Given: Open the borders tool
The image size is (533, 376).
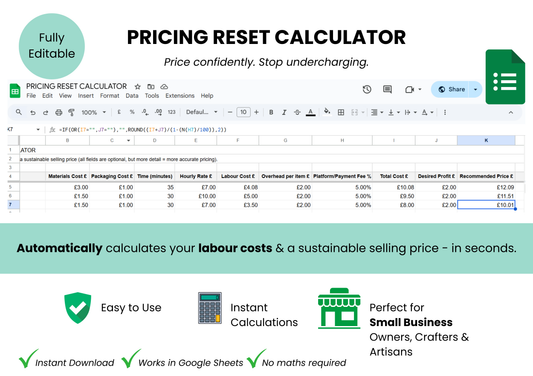Looking at the screenshot, I should click(341, 113).
